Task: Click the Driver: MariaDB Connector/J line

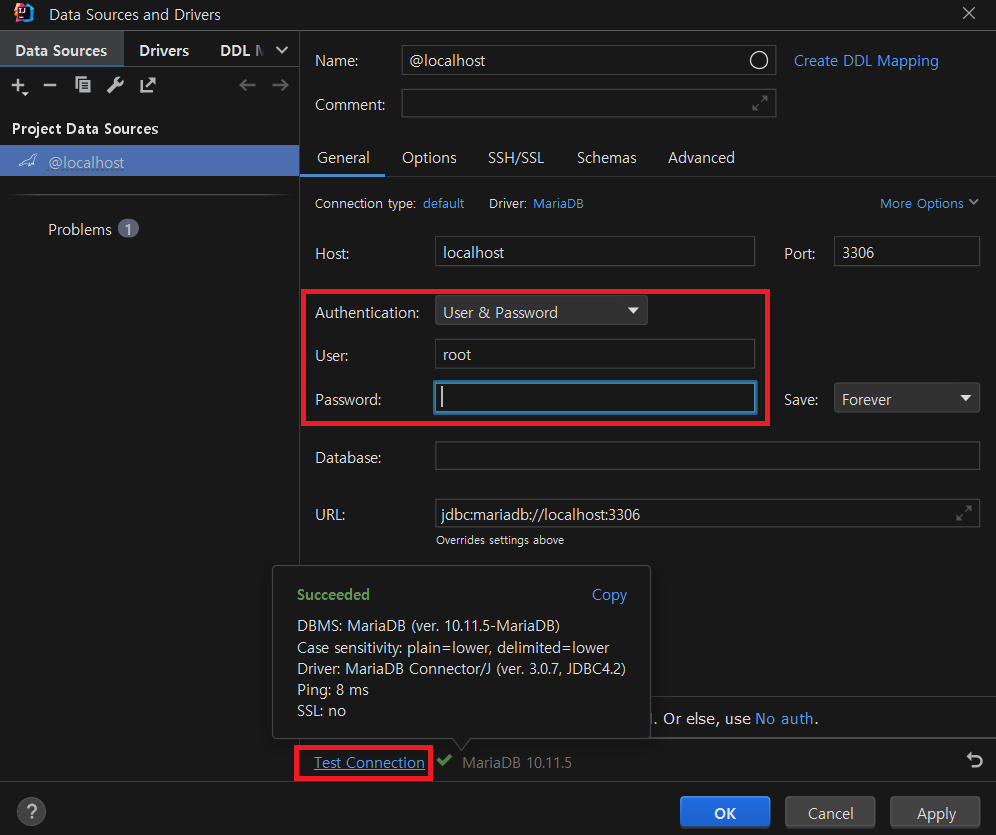Action: [x=461, y=669]
